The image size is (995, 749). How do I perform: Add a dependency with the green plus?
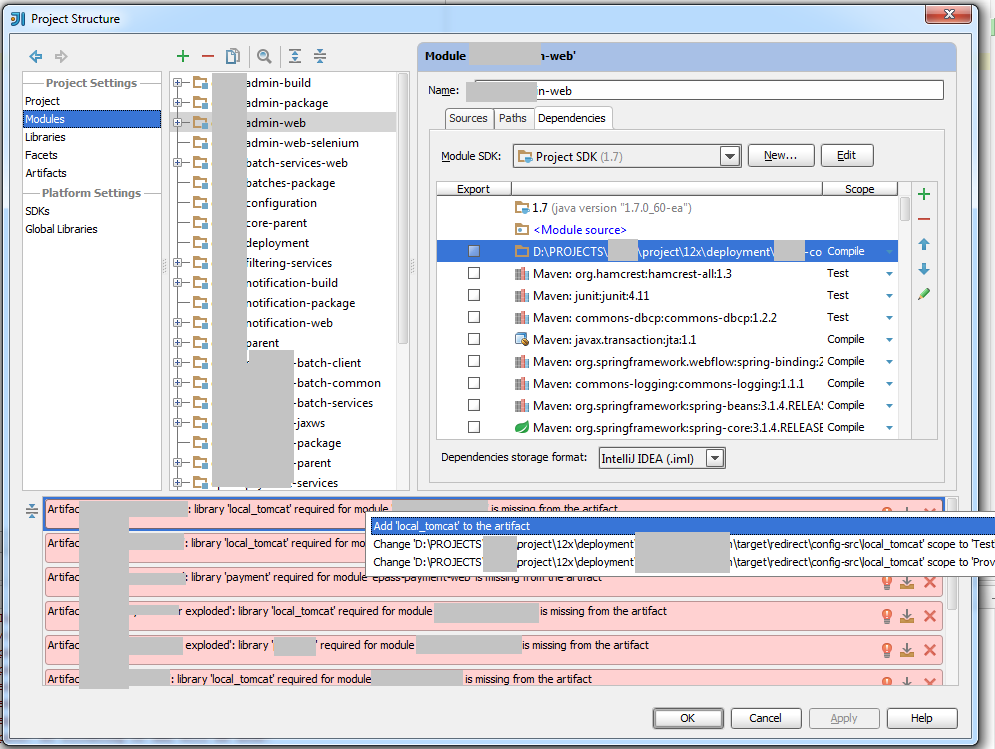tap(924, 194)
